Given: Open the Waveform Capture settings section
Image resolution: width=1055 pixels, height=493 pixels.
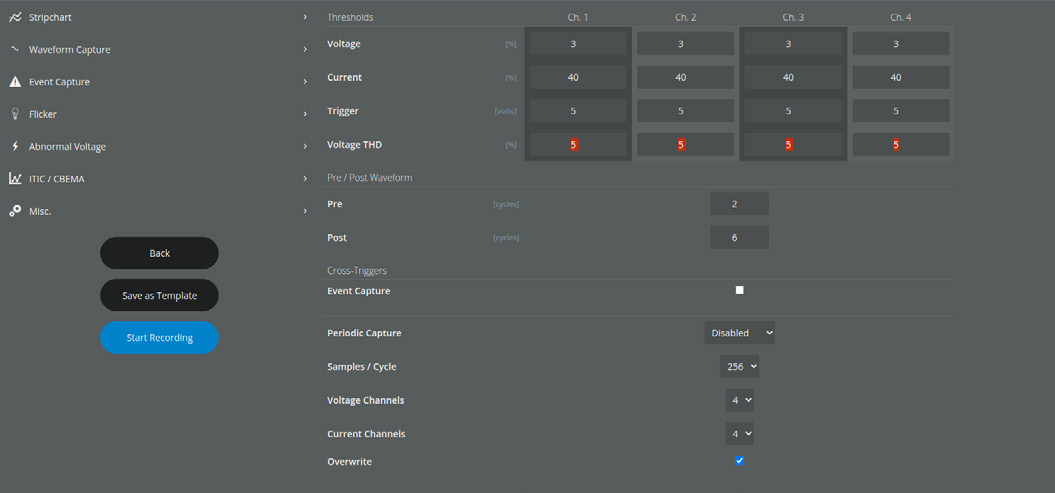Looking at the screenshot, I should tap(159, 50).
